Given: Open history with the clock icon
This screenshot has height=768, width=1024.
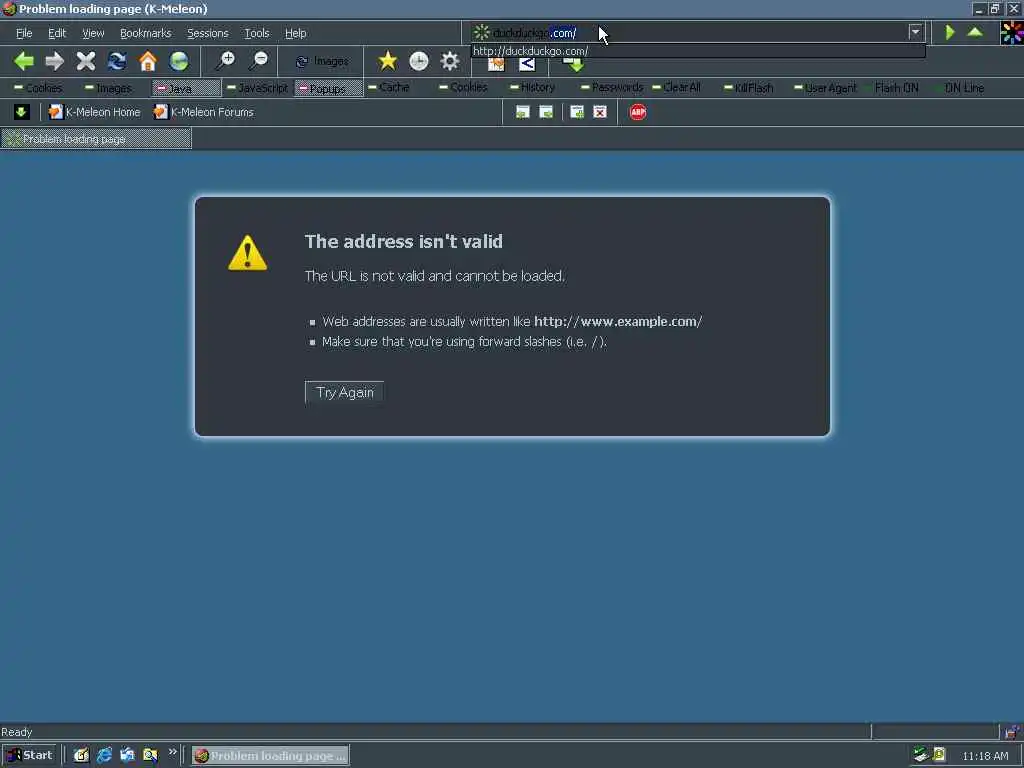Looking at the screenshot, I should point(419,61).
